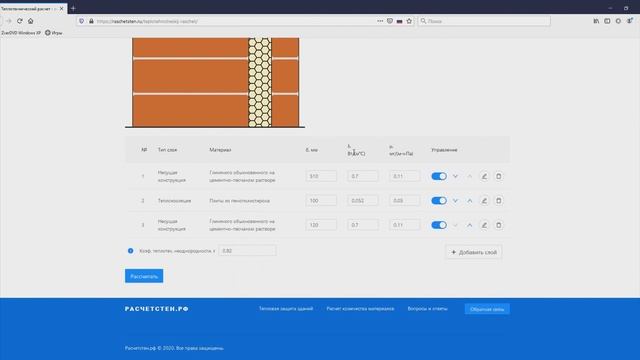The image size is (640, 360).
Task: Click conductivity field 0.7 in layer 3
Action: click(363, 225)
